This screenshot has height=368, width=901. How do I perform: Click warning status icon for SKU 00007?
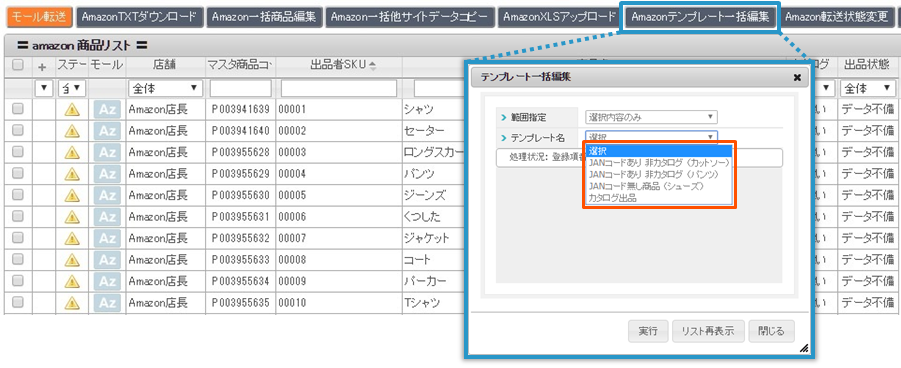(x=72, y=238)
